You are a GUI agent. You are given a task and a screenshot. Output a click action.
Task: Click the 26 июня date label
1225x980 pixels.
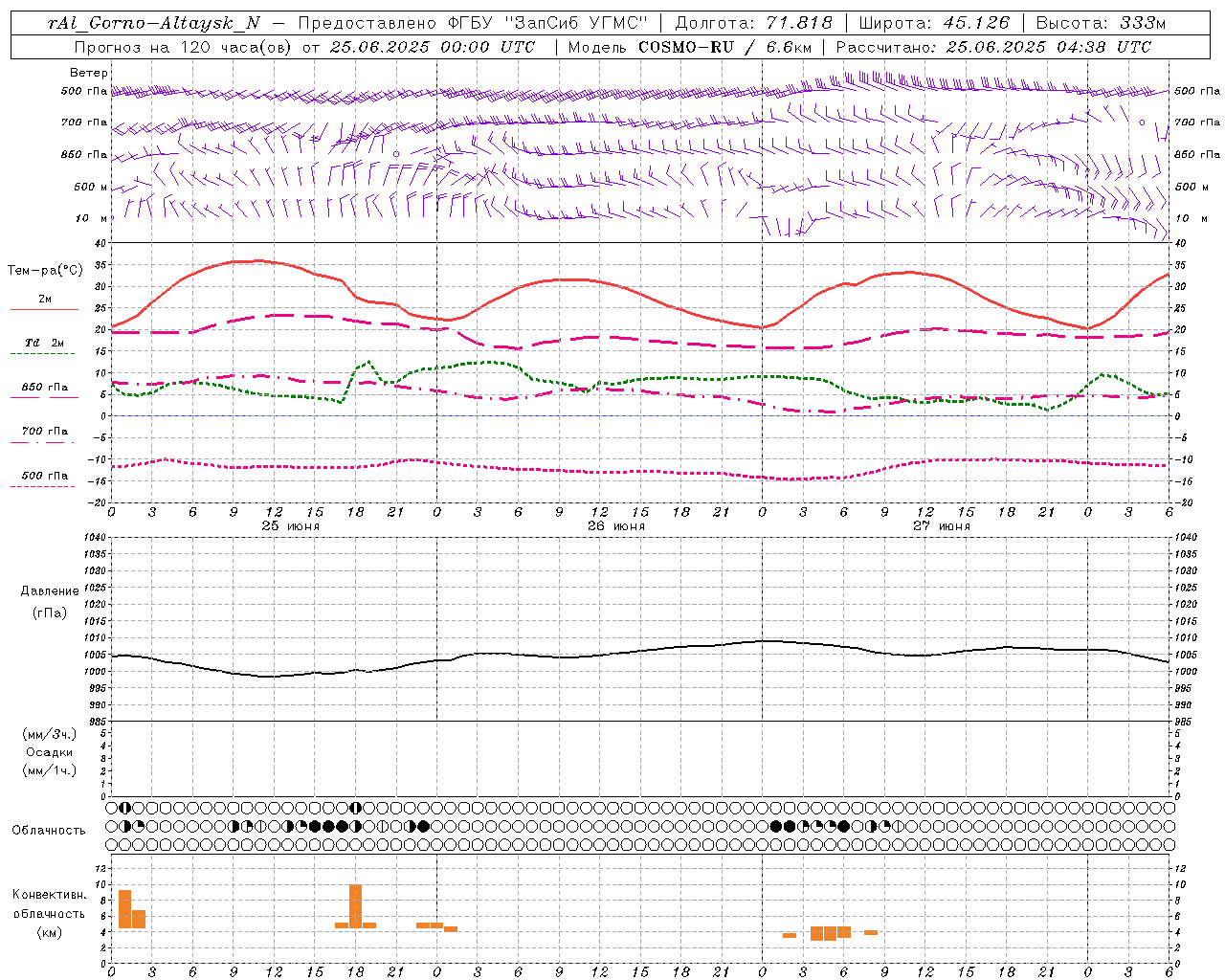[616, 526]
